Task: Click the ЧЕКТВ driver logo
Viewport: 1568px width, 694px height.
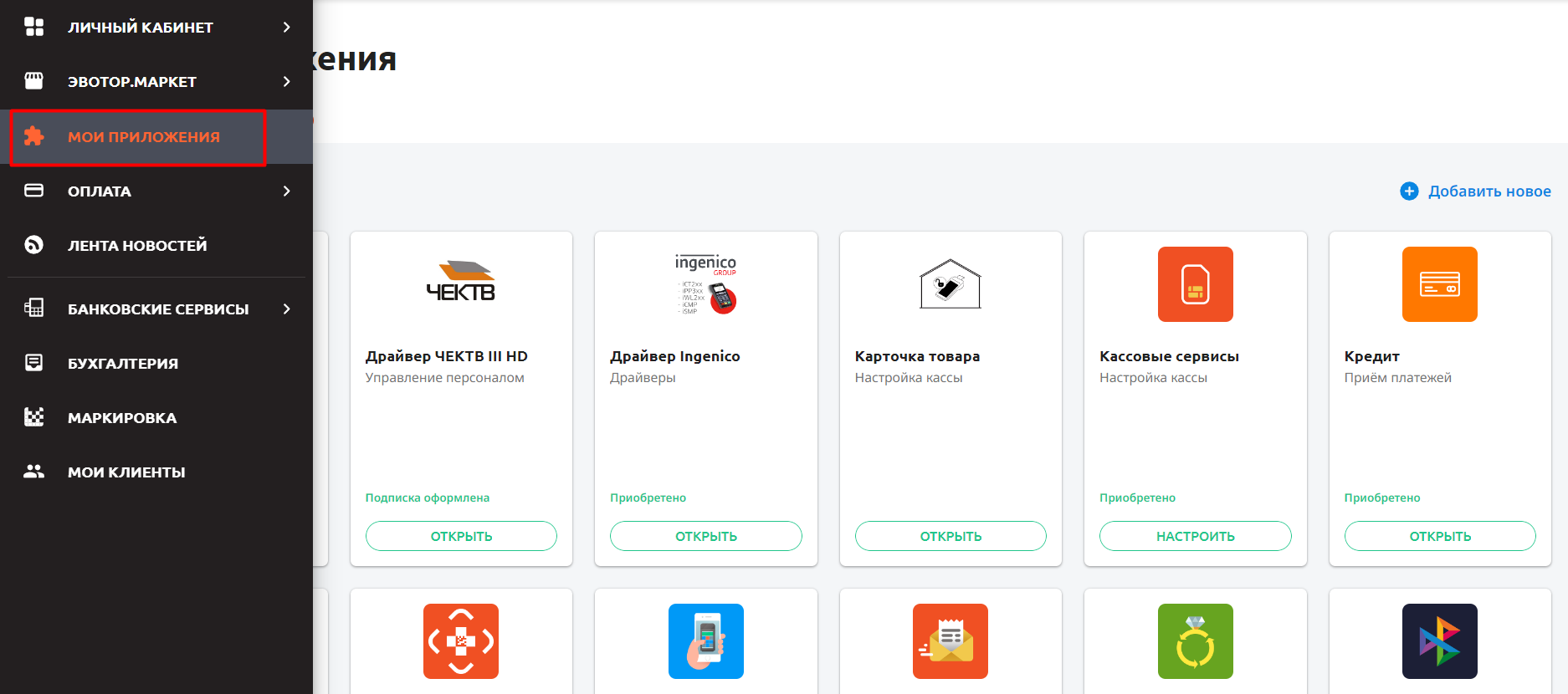Action: pyautogui.click(x=461, y=282)
